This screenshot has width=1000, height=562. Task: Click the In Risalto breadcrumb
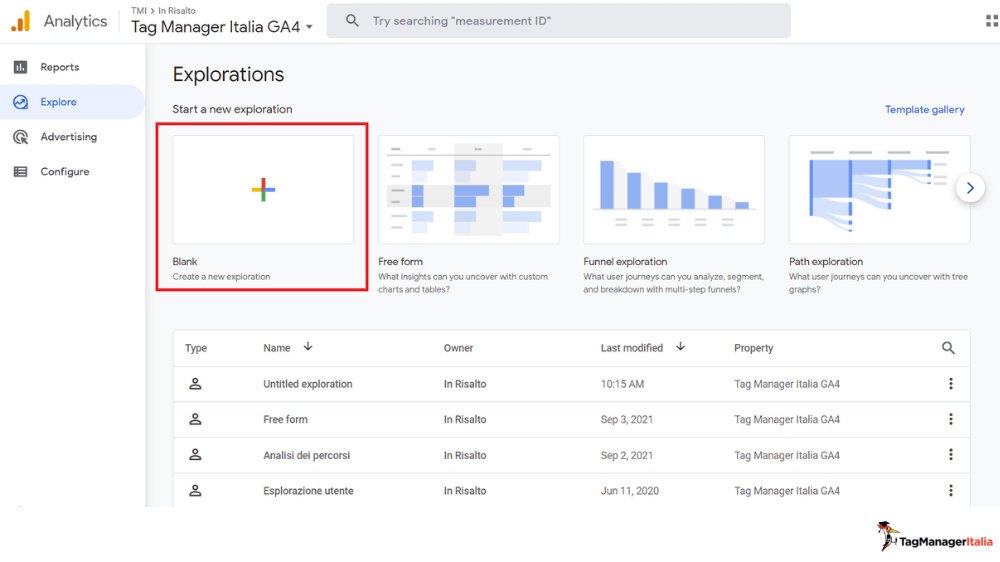(177, 11)
